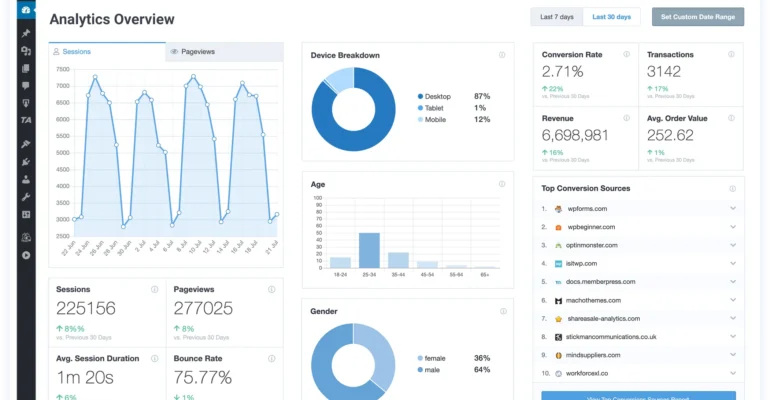The width and height of the screenshot is (770, 400).
Task: Open Users via the person sidebar icon
Action: click(26, 180)
